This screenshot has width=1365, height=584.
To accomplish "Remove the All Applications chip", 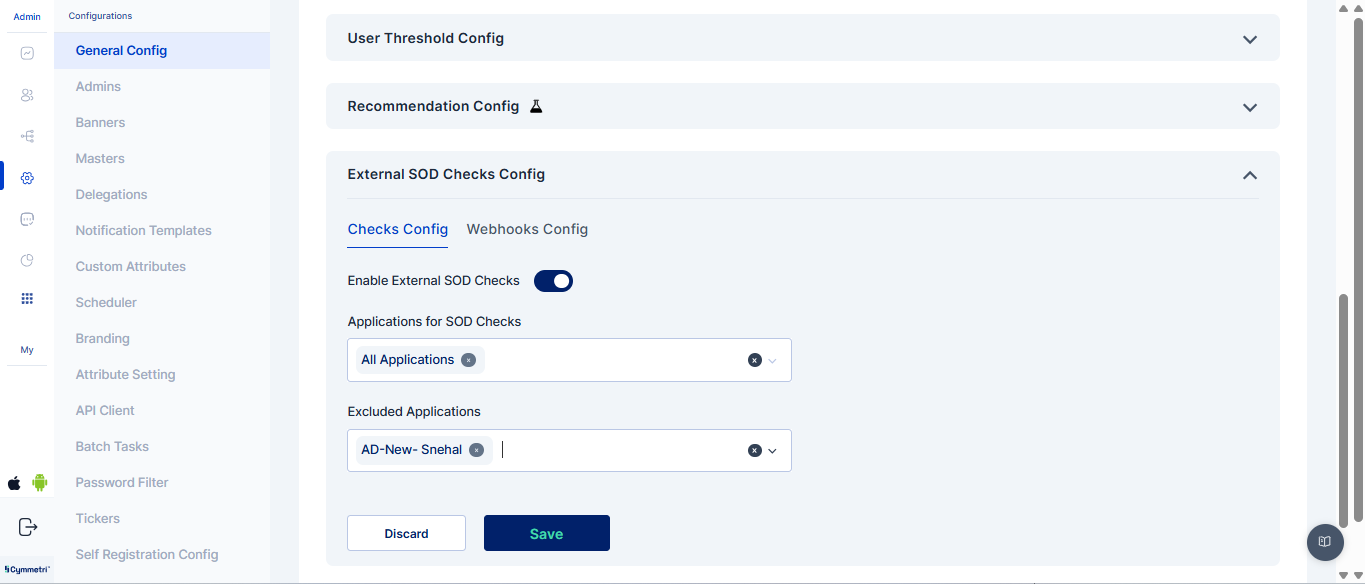I will [468, 360].
